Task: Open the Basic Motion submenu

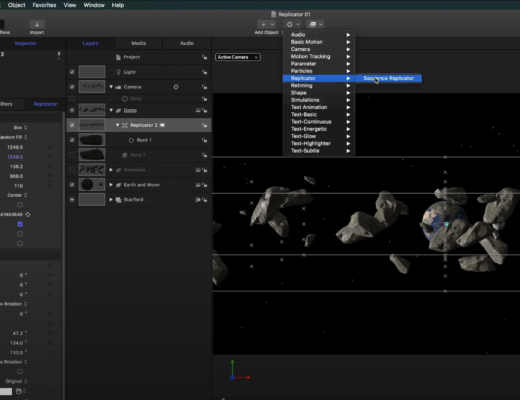Action: (x=319, y=42)
